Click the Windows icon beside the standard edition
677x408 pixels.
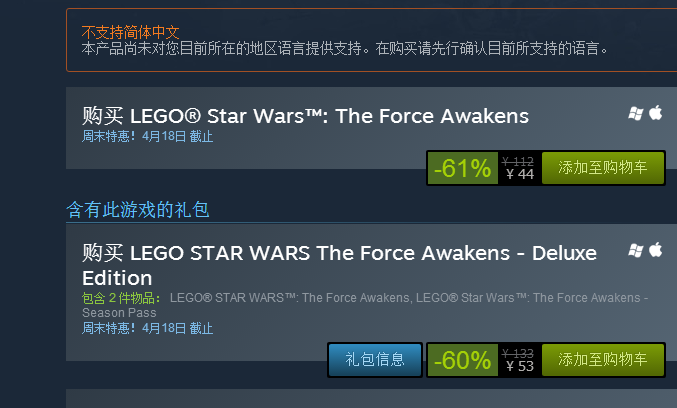[x=635, y=112]
